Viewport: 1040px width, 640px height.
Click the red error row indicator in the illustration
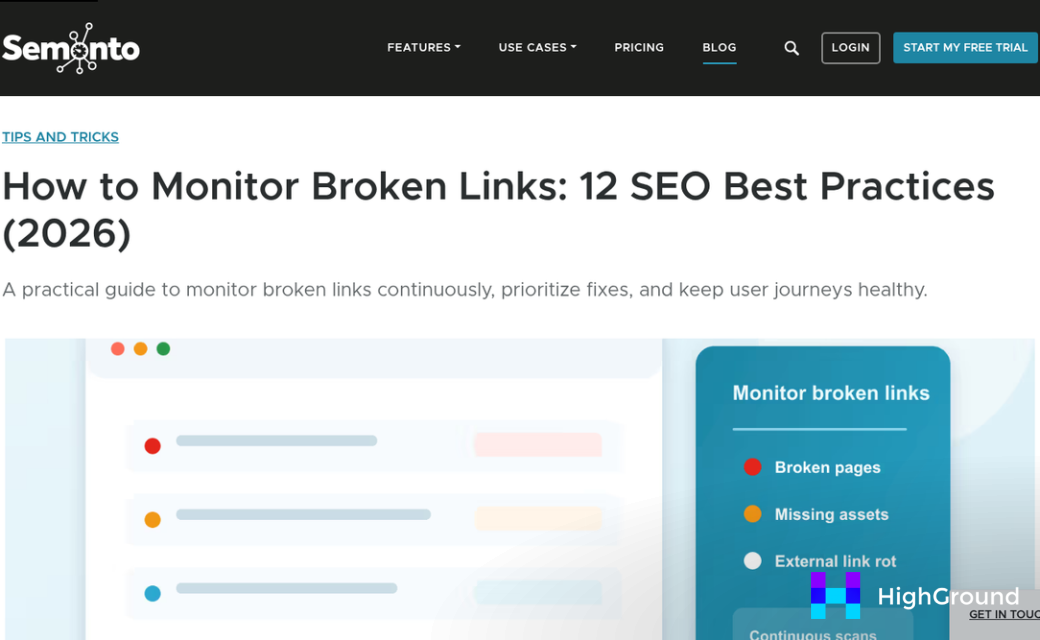click(152, 445)
